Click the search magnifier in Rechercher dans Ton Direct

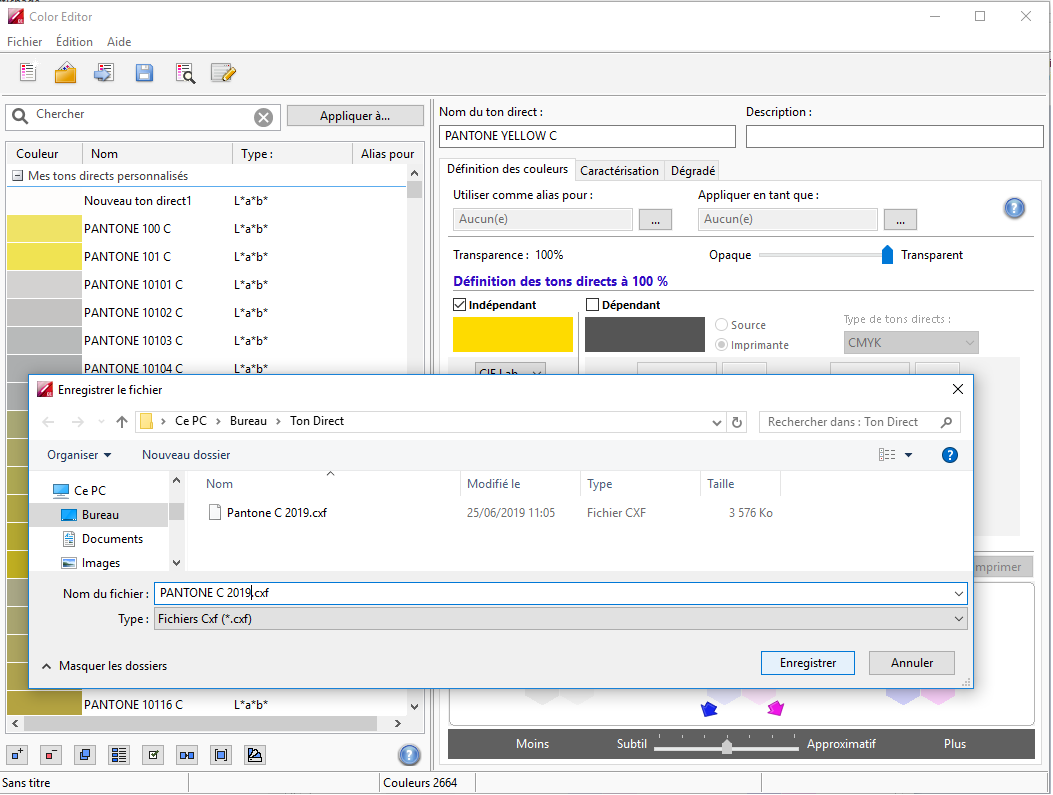point(946,422)
